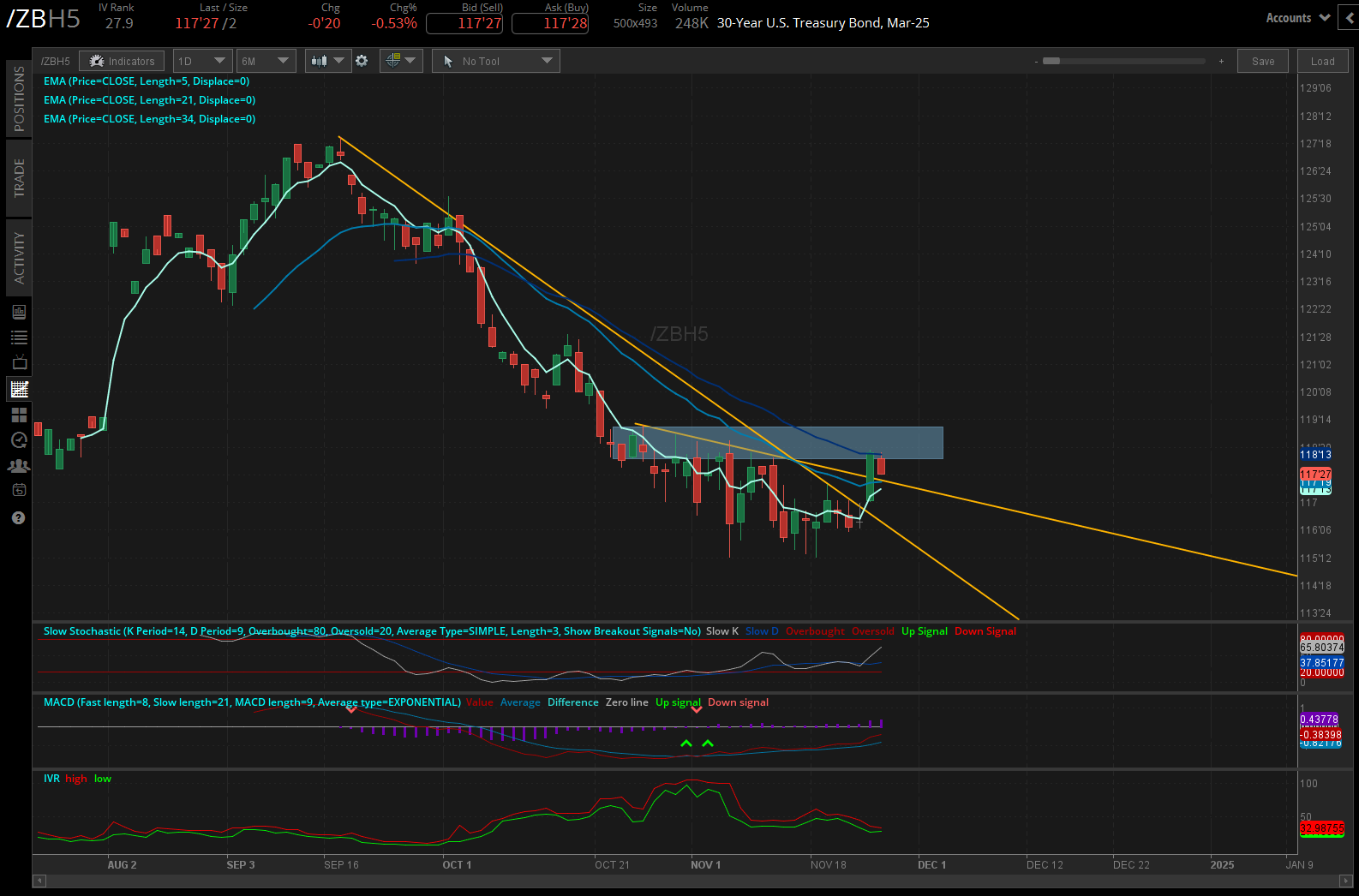Image resolution: width=1359 pixels, height=896 pixels.
Task: Open the crosshair cursor mode dropdown
Action: pyautogui.click(x=400, y=61)
